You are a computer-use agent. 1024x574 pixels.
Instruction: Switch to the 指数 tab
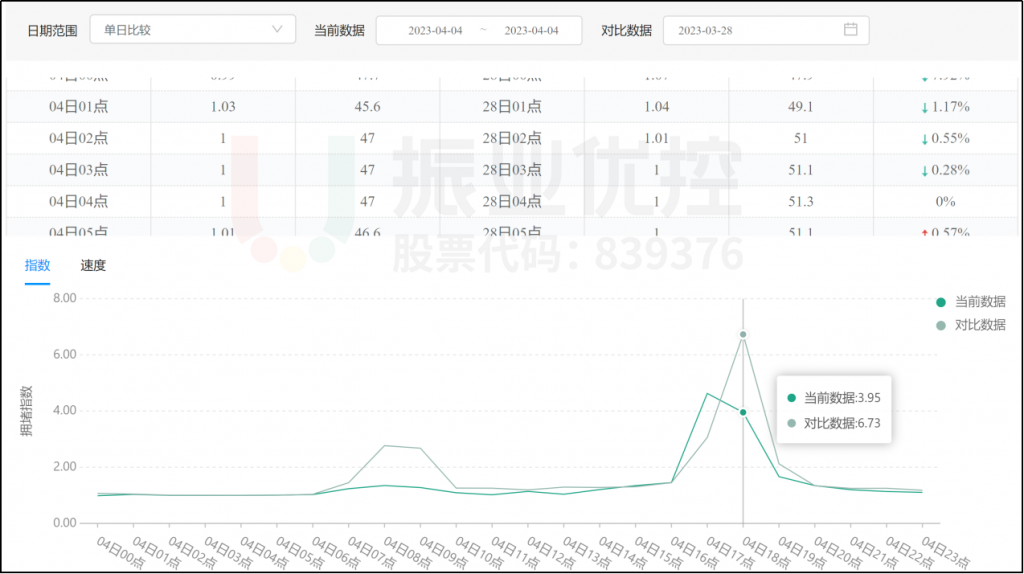pos(37,265)
